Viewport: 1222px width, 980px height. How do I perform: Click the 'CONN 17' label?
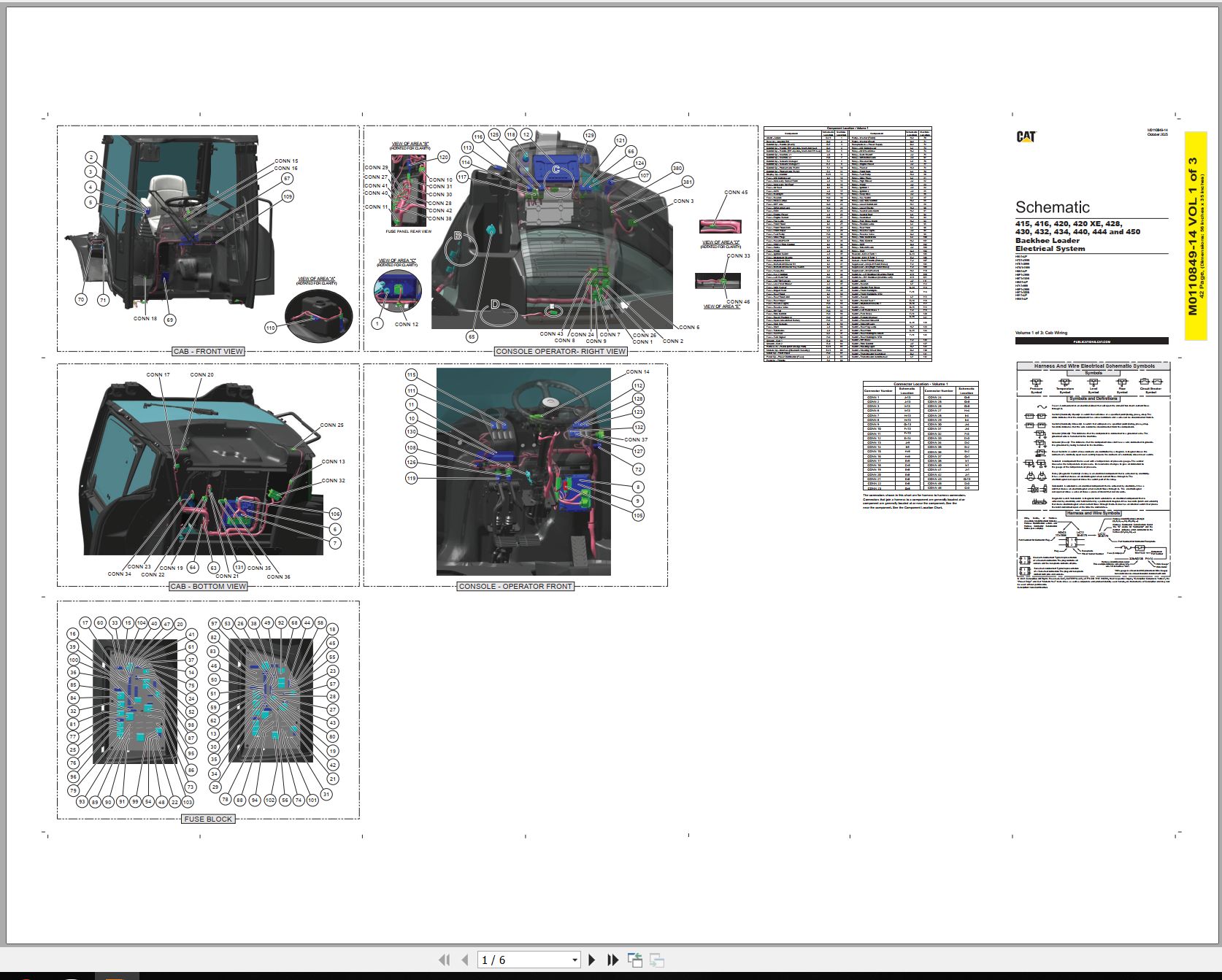pos(158,374)
